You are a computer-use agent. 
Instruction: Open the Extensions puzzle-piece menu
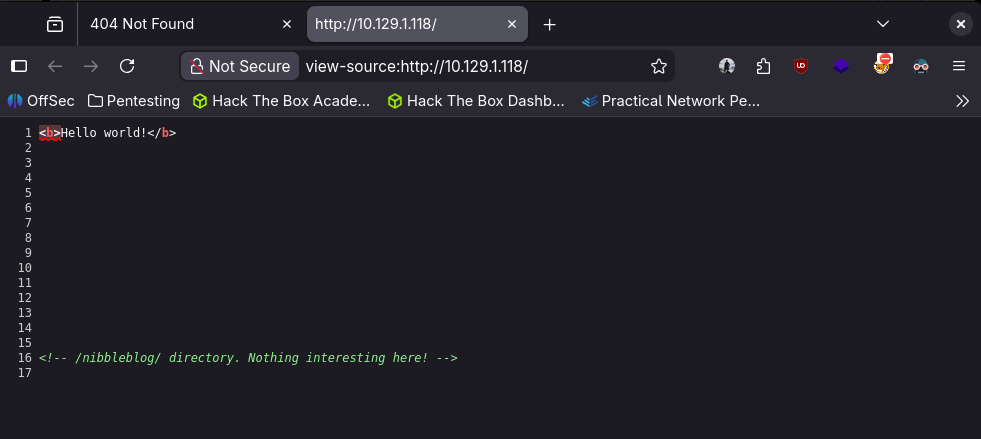click(x=763, y=66)
